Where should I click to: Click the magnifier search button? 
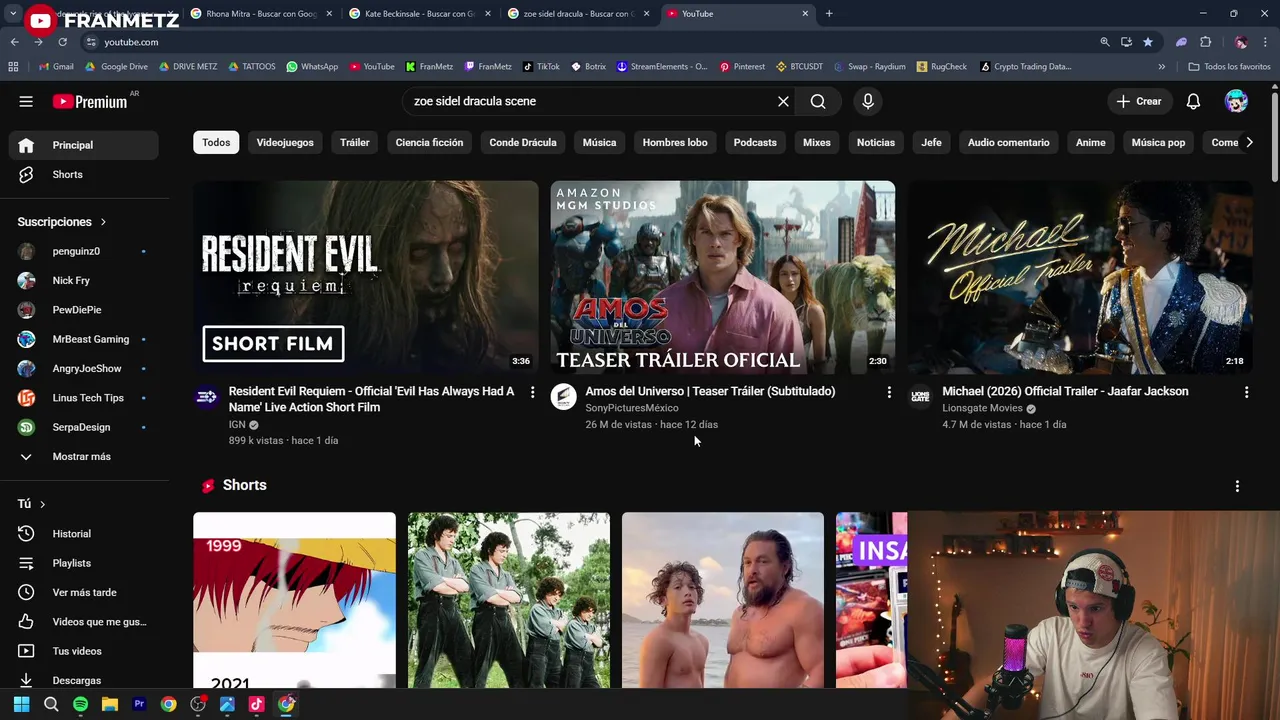pyautogui.click(x=818, y=101)
